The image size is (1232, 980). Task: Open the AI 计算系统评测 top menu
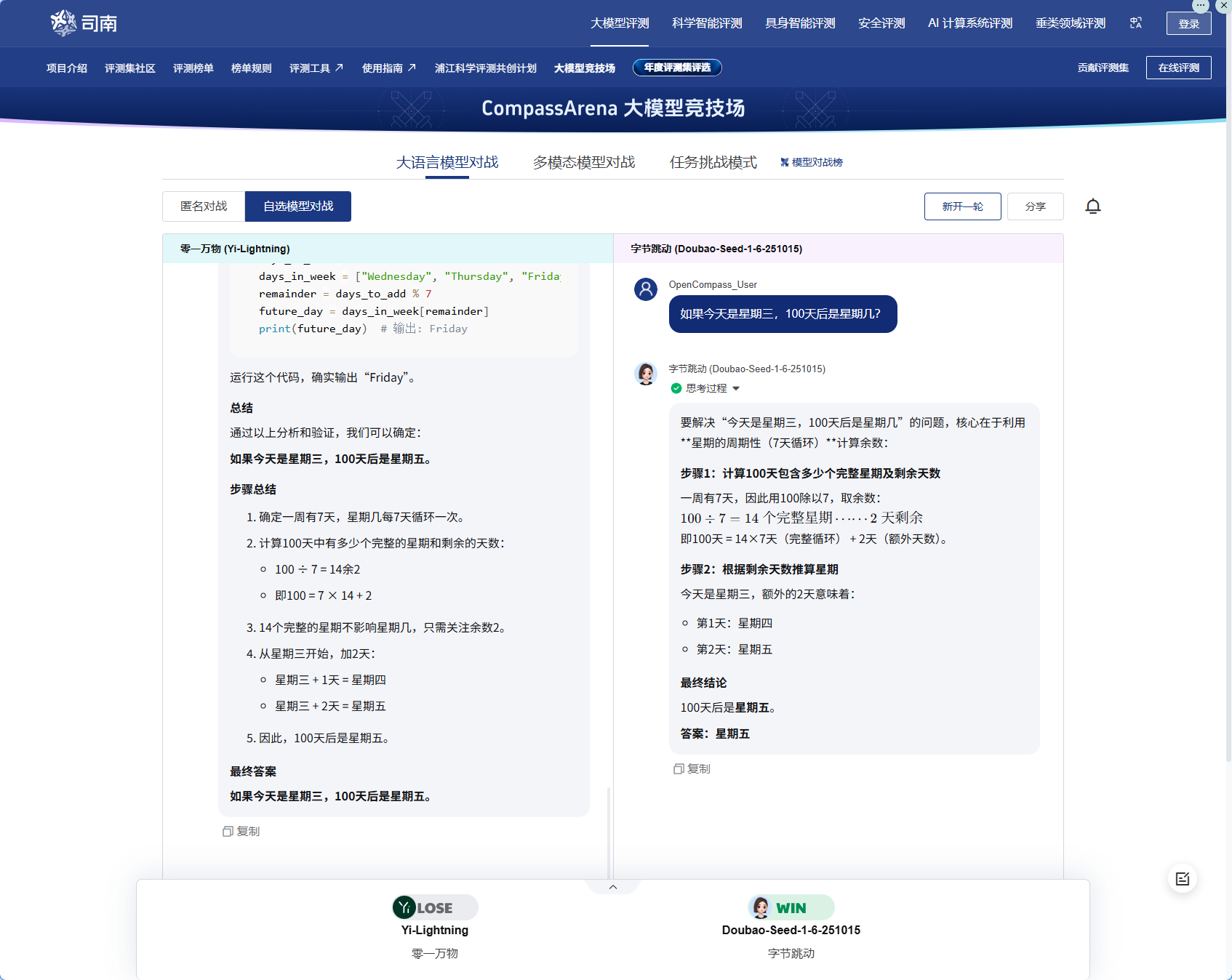coord(970,23)
